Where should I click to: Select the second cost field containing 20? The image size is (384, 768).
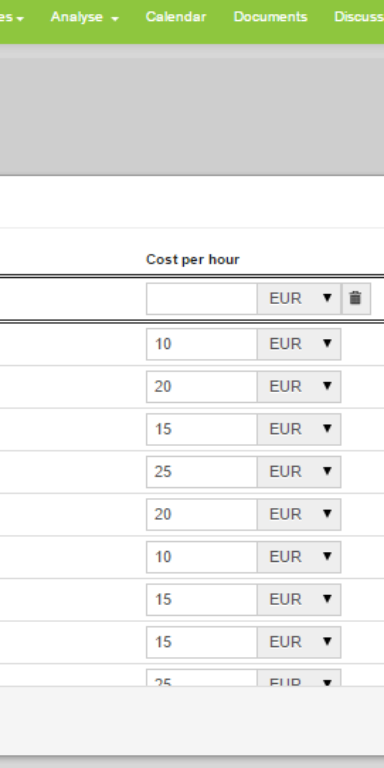[x=202, y=515]
